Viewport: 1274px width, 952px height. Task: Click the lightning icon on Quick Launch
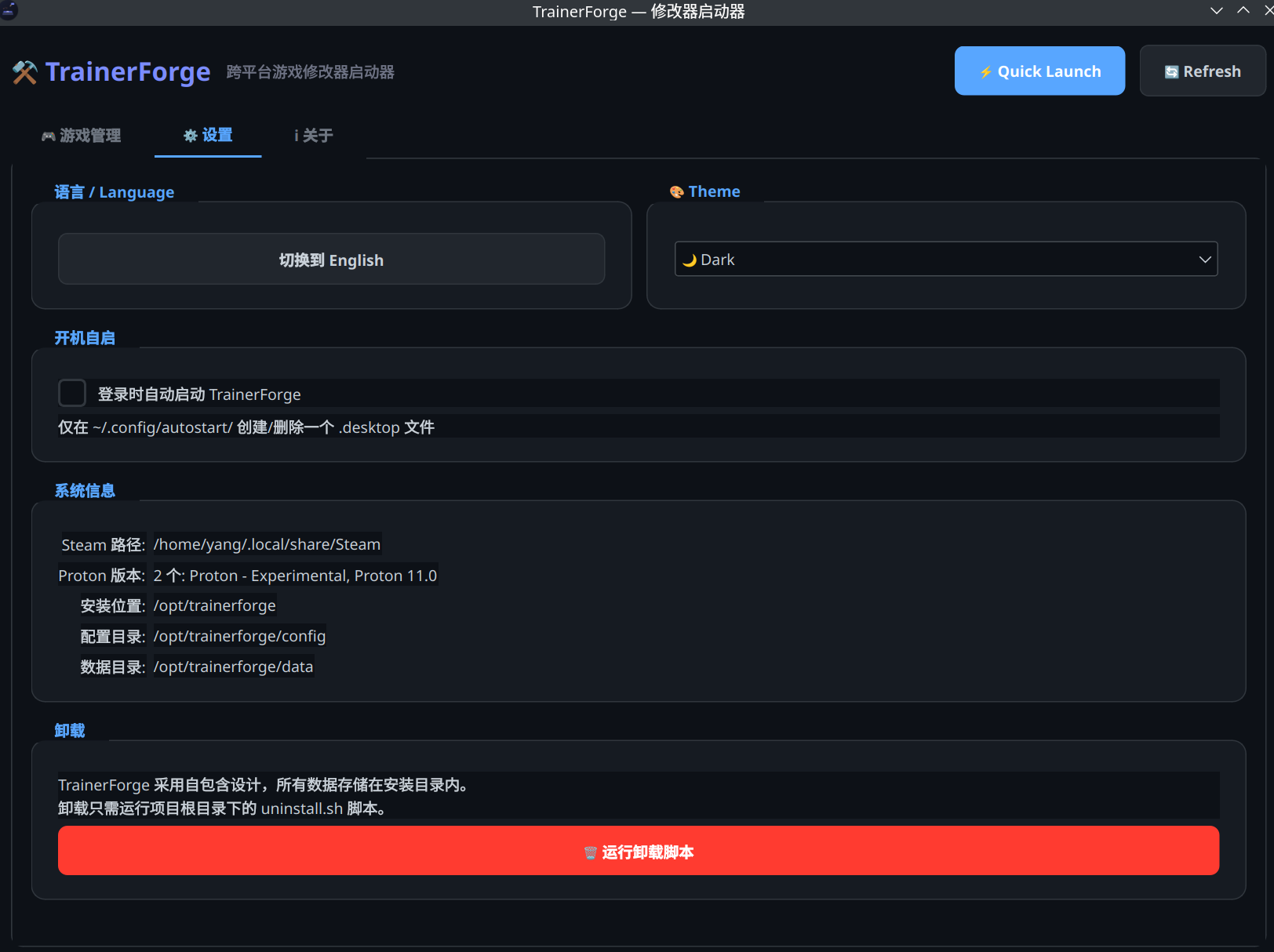(x=986, y=72)
